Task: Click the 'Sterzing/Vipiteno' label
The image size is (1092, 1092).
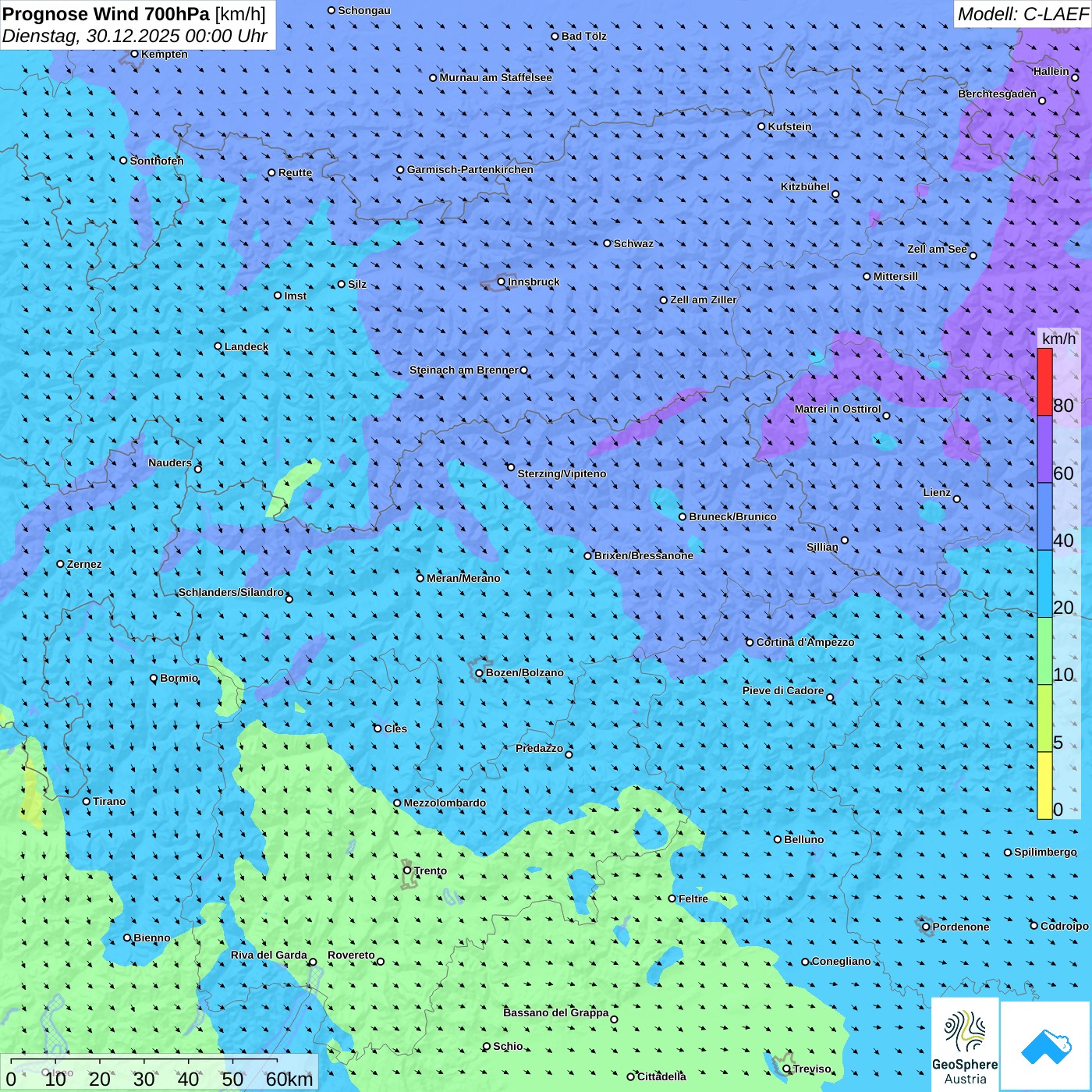Action: tap(562, 473)
